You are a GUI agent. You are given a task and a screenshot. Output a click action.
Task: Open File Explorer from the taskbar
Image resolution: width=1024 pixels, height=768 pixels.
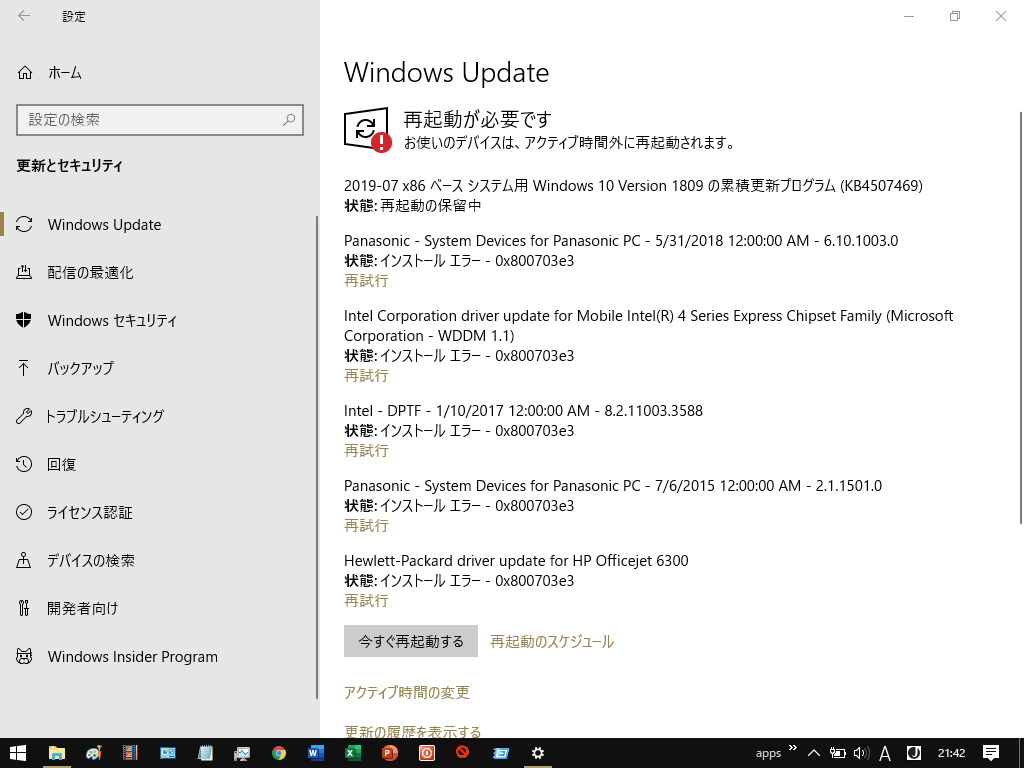click(57, 753)
